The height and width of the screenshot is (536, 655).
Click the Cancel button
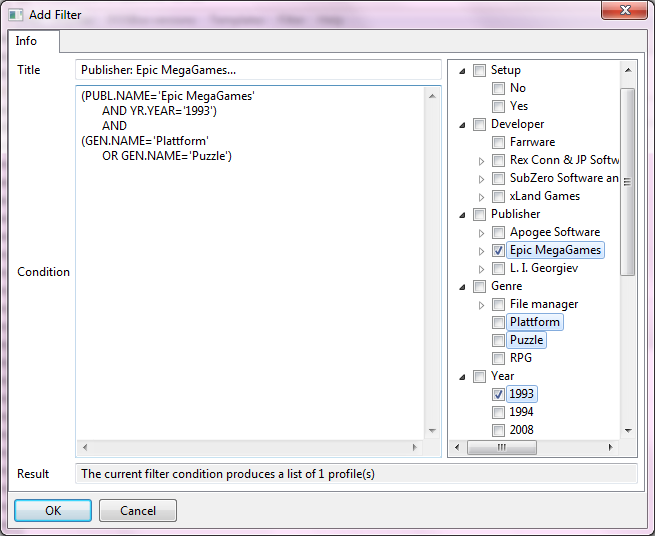point(138,511)
